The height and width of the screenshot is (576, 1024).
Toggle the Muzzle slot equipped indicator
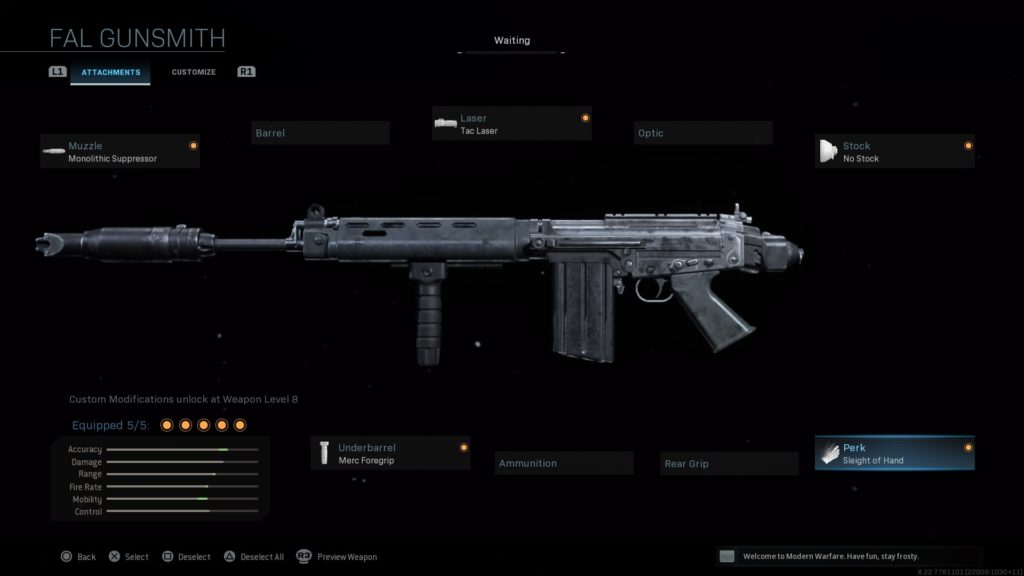[x=193, y=146]
